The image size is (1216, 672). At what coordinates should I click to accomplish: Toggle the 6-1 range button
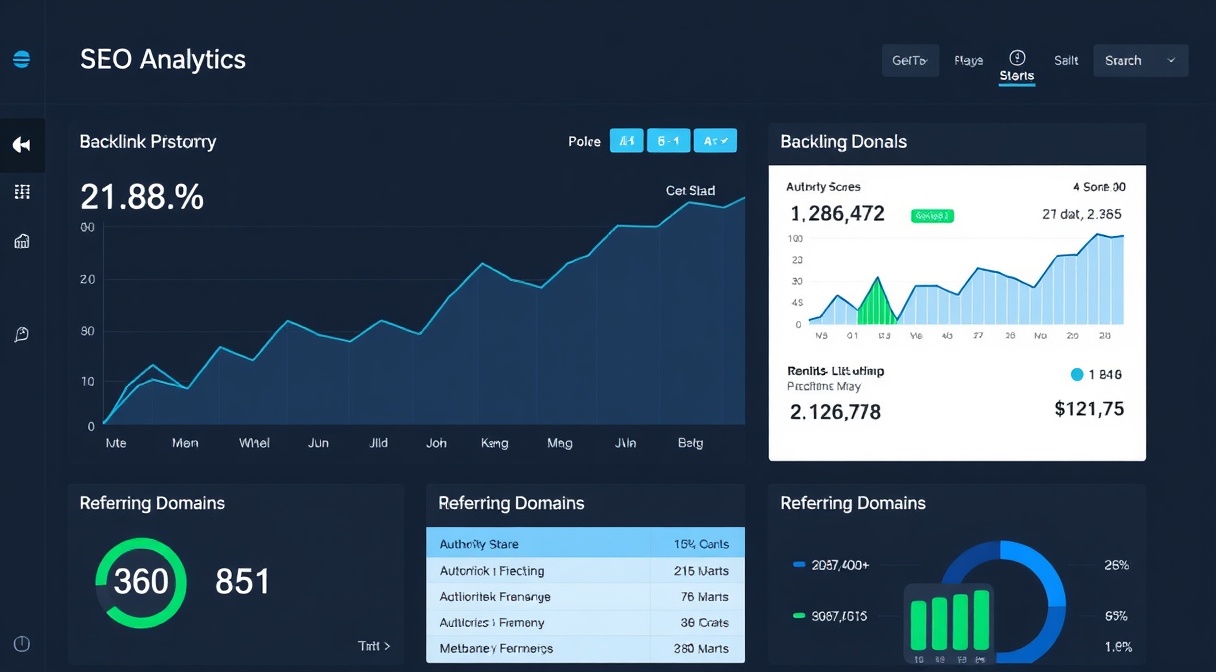coord(669,141)
